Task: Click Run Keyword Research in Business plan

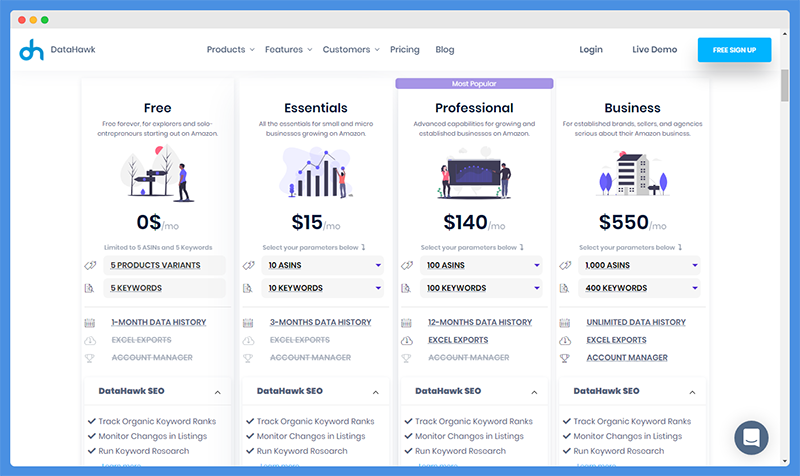Action: click(618, 451)
